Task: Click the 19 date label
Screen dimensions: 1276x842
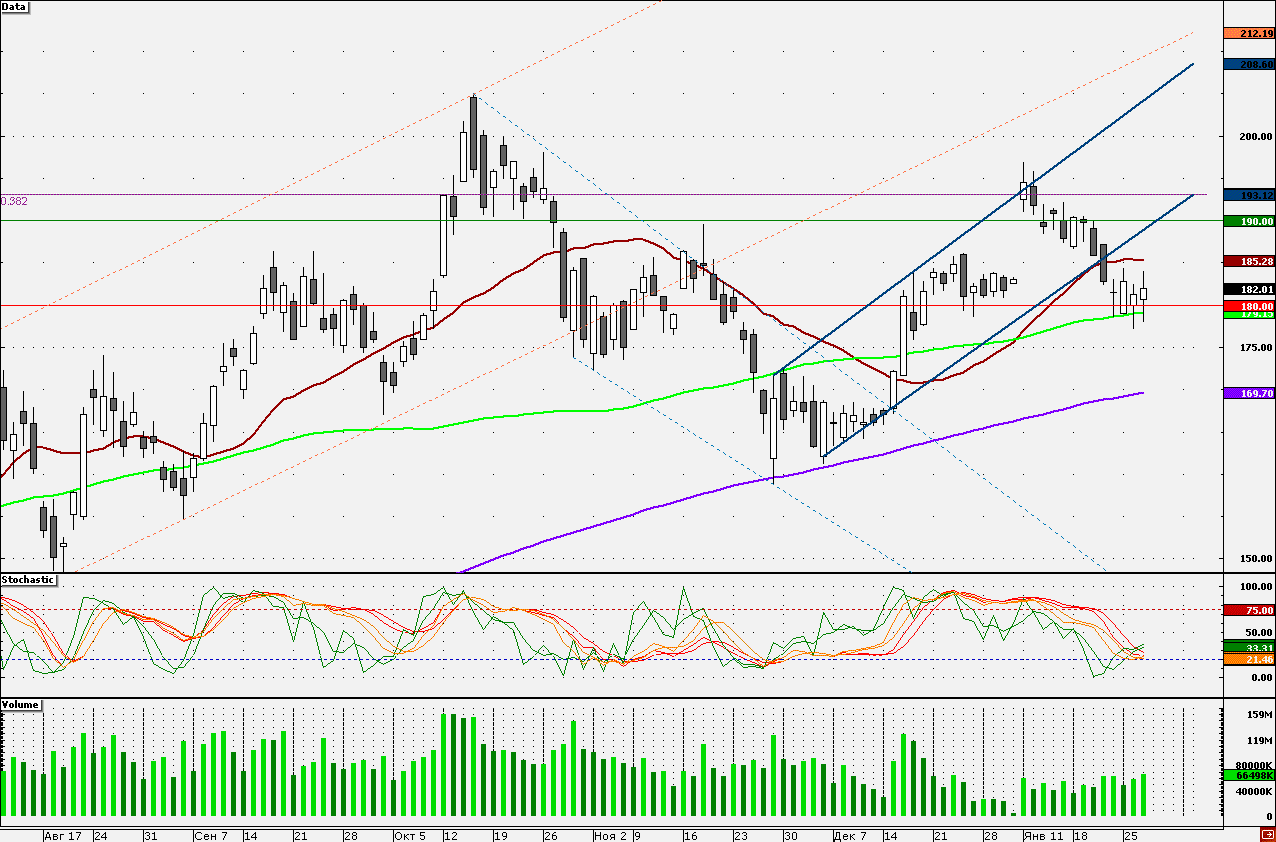Action: (x=500, y=835)
